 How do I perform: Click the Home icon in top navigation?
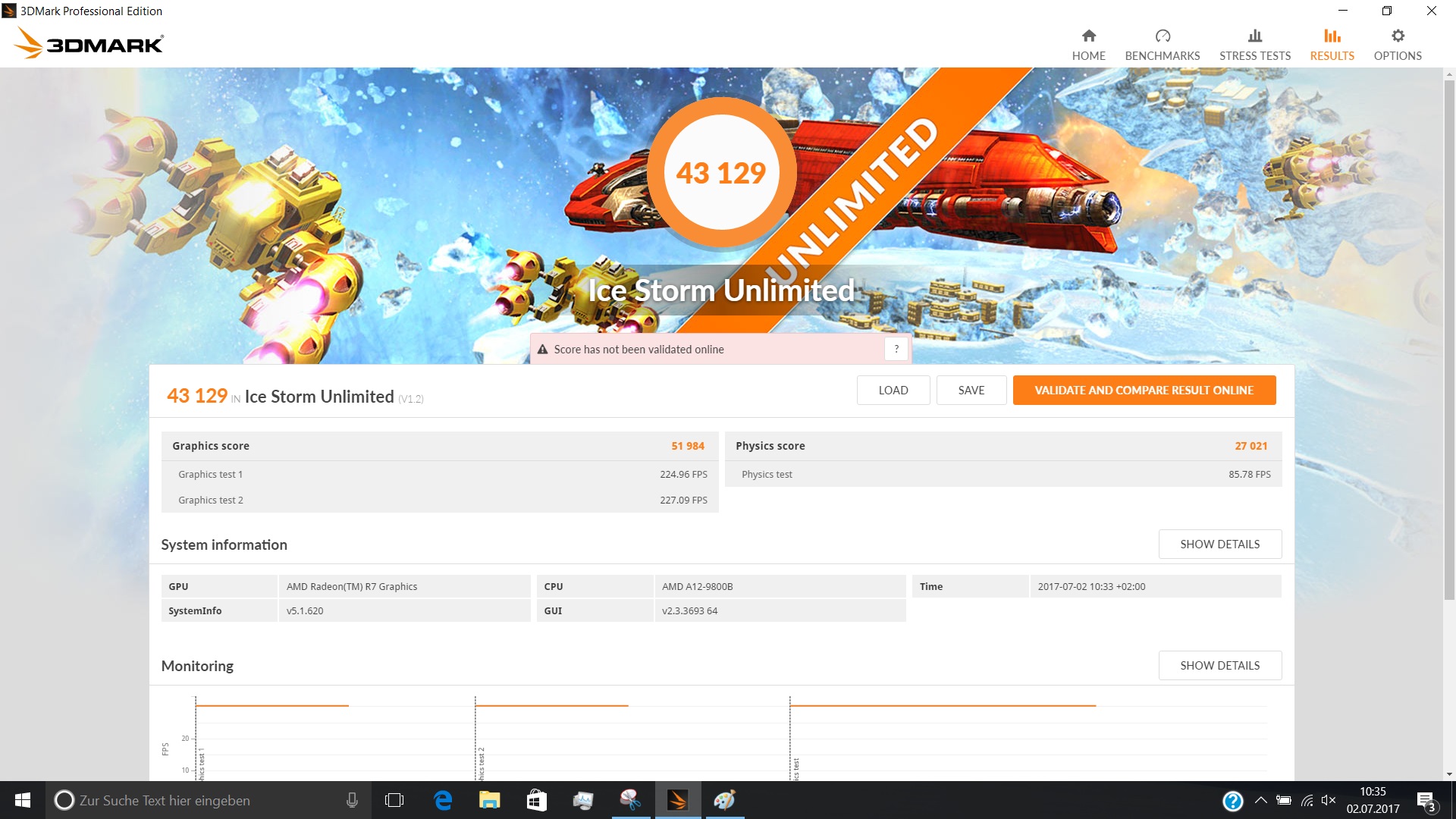(x=1088, y=36)
